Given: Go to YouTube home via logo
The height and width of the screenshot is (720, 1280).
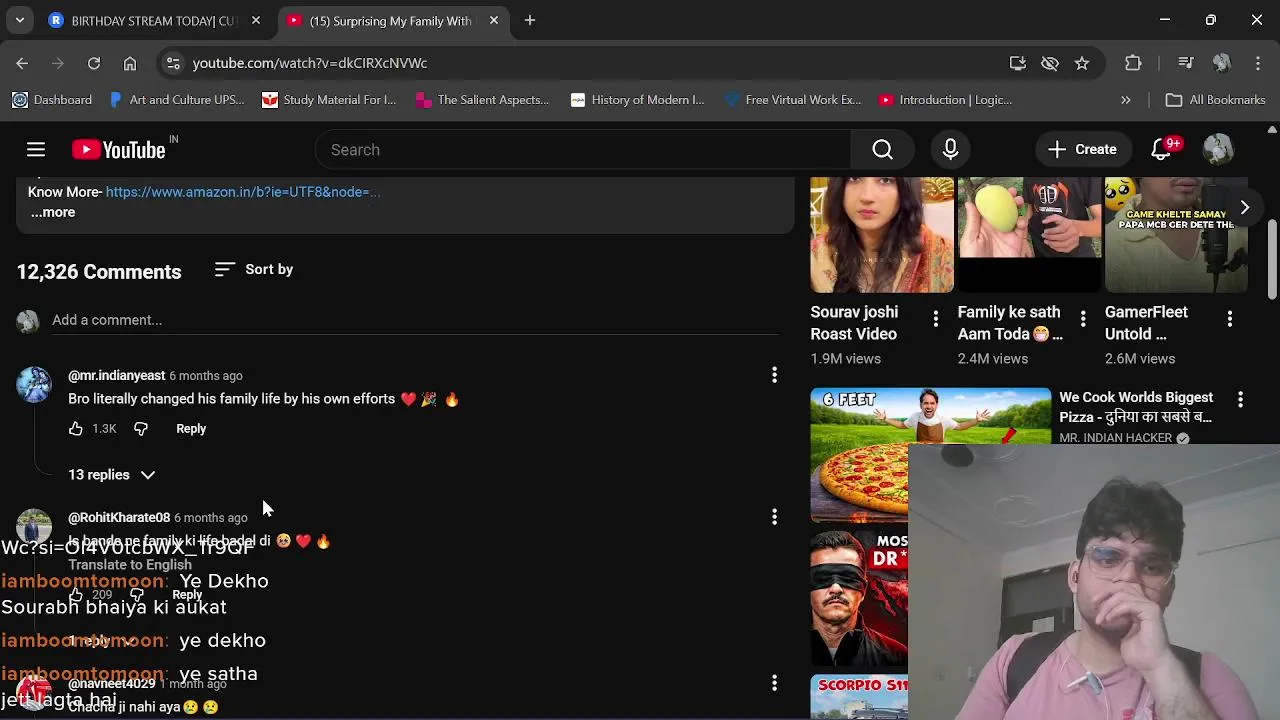Looking at the screenshot, I should [x=119, y=150].
